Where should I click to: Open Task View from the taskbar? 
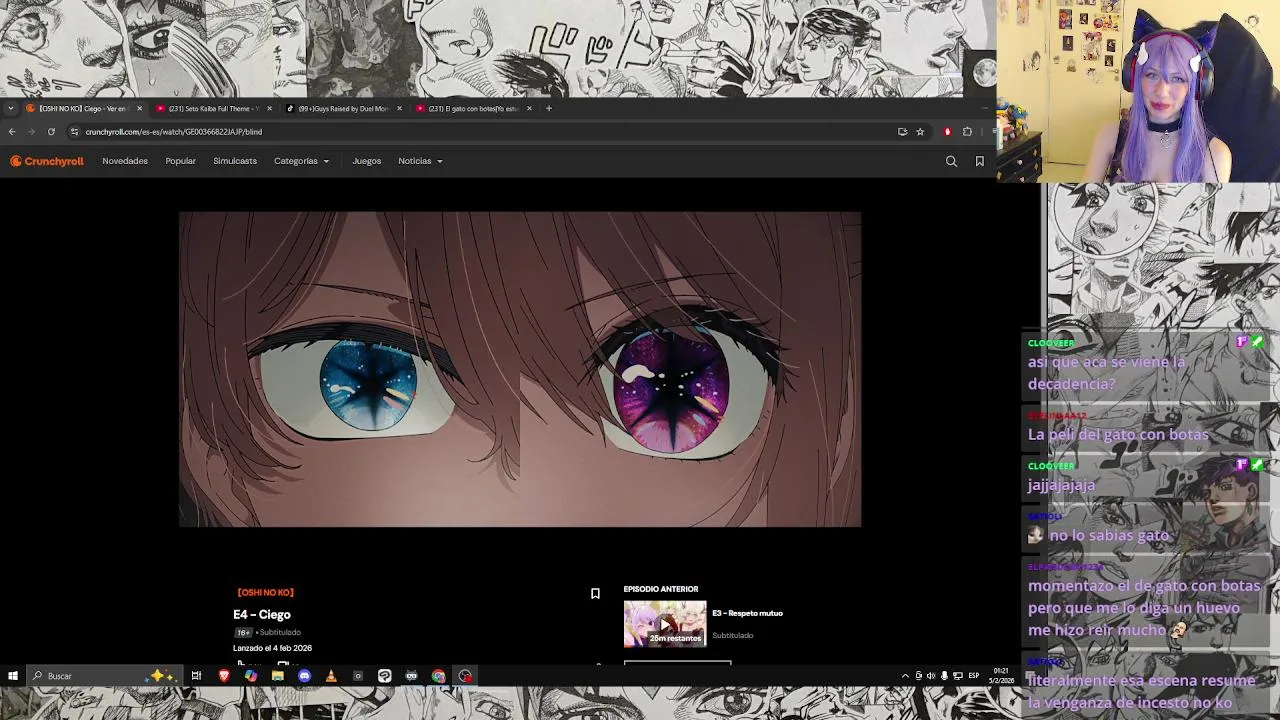tap(196, 676)
